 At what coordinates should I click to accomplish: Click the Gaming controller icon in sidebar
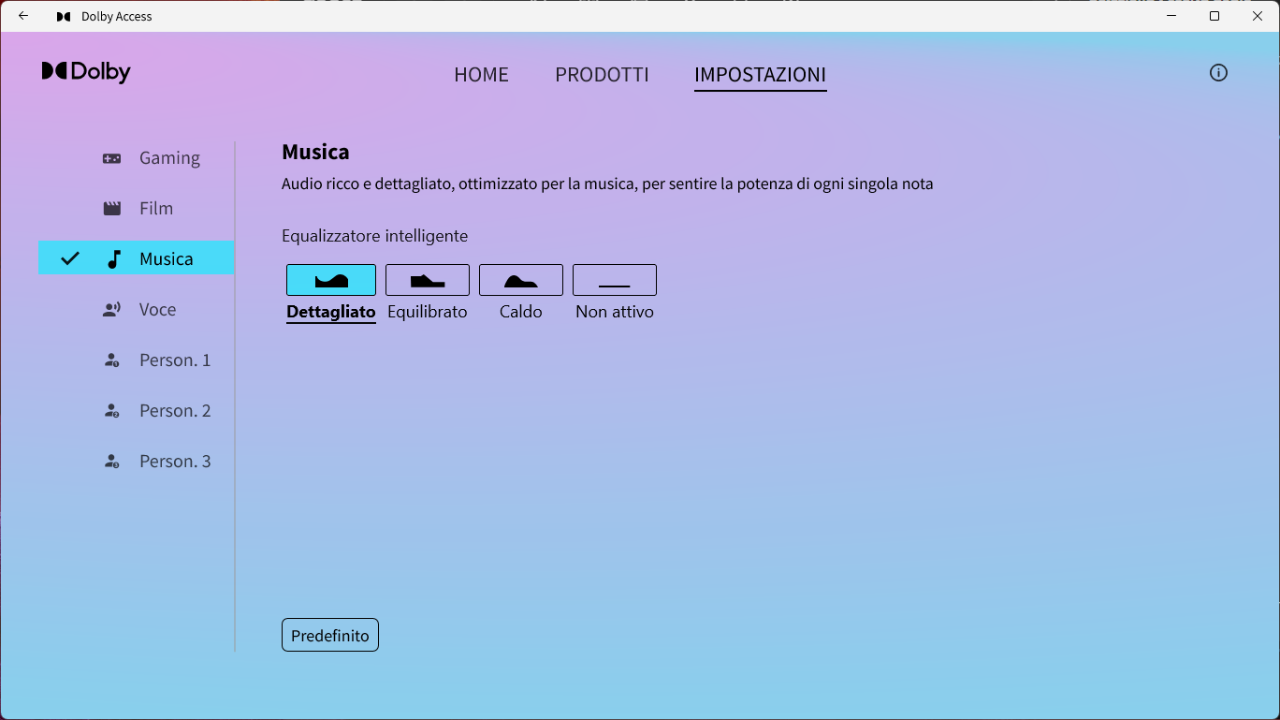(x=112, y=158)
